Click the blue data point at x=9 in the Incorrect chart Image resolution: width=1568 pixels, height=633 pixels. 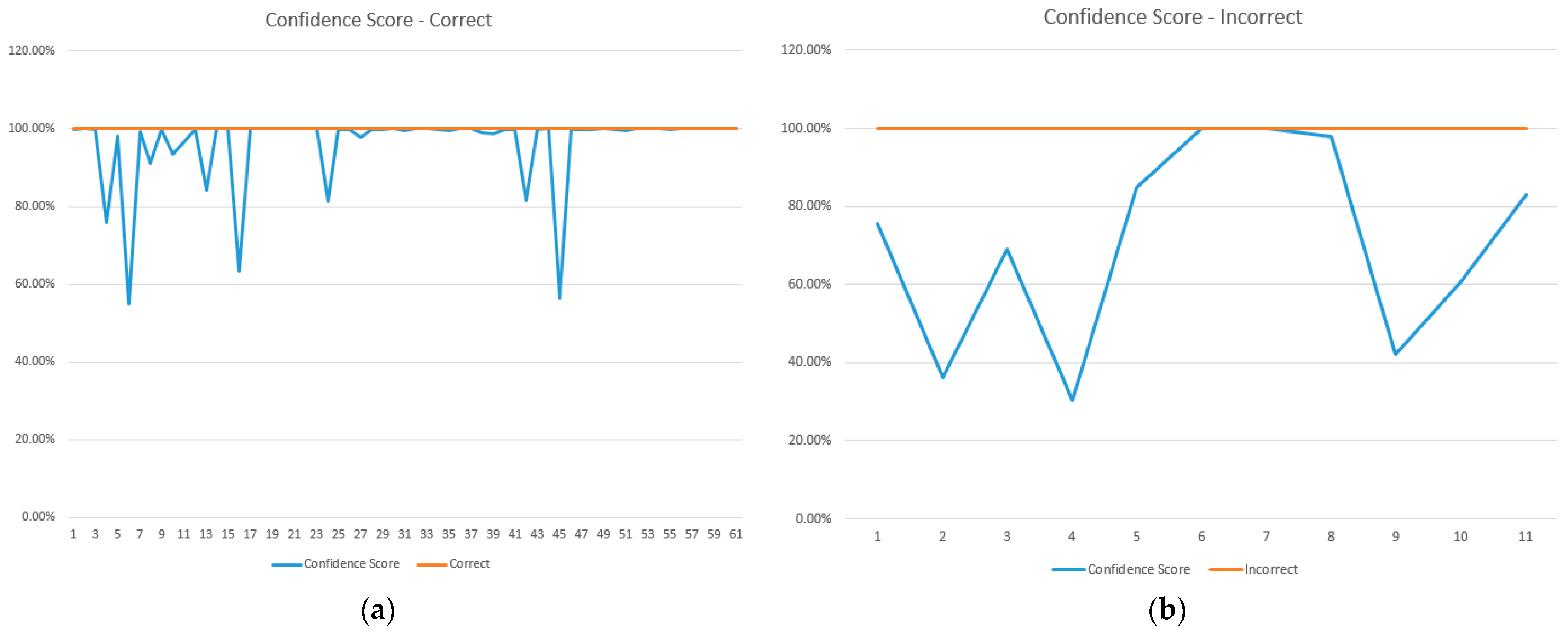pyautogui.click(x=1395, y=354)
